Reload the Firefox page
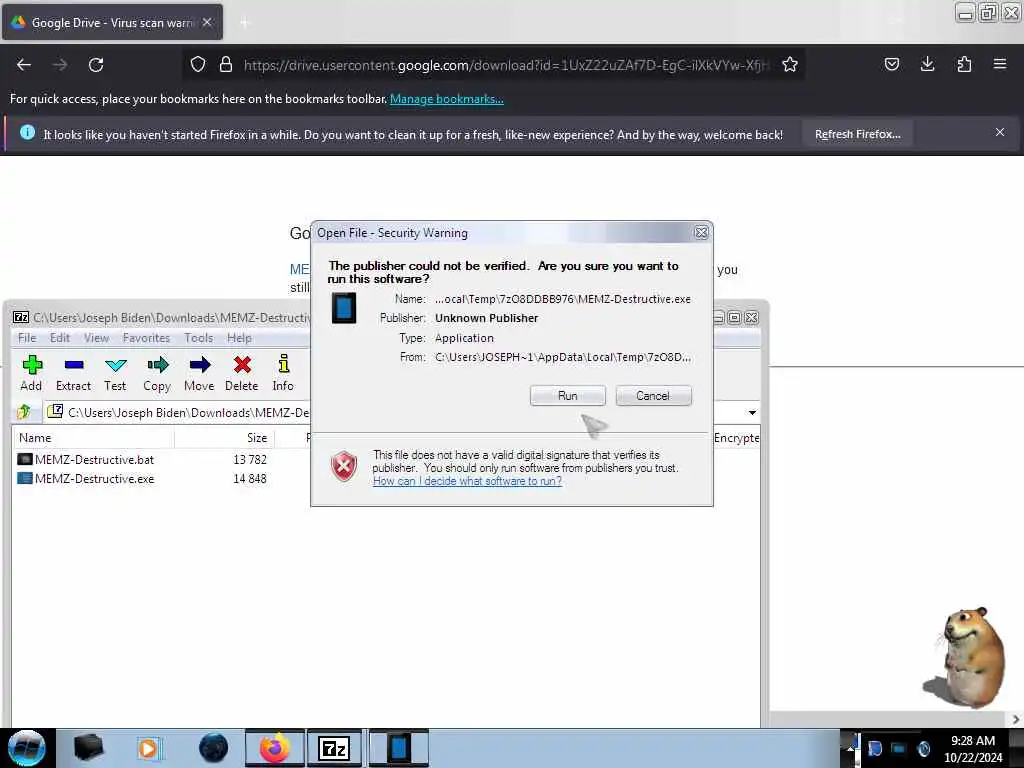This screenshot has height=768, width=1024. [96, 65]
